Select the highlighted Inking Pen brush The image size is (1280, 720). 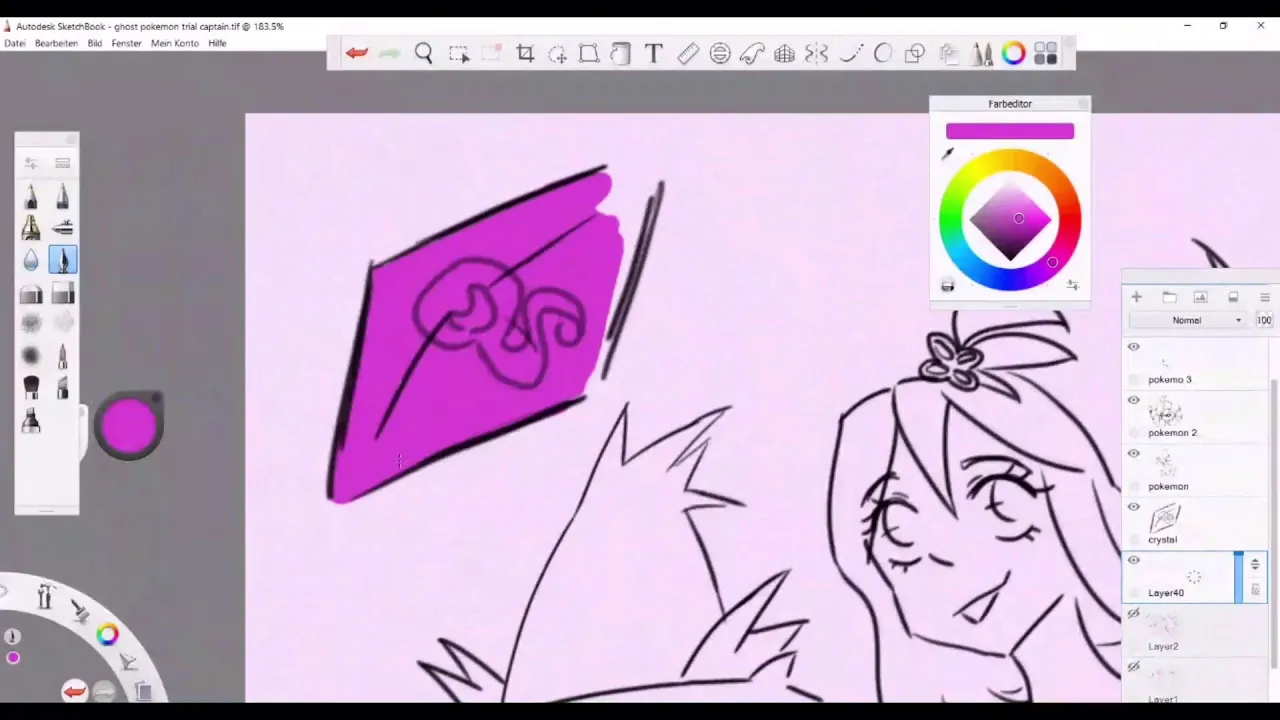tap(62, 260)
